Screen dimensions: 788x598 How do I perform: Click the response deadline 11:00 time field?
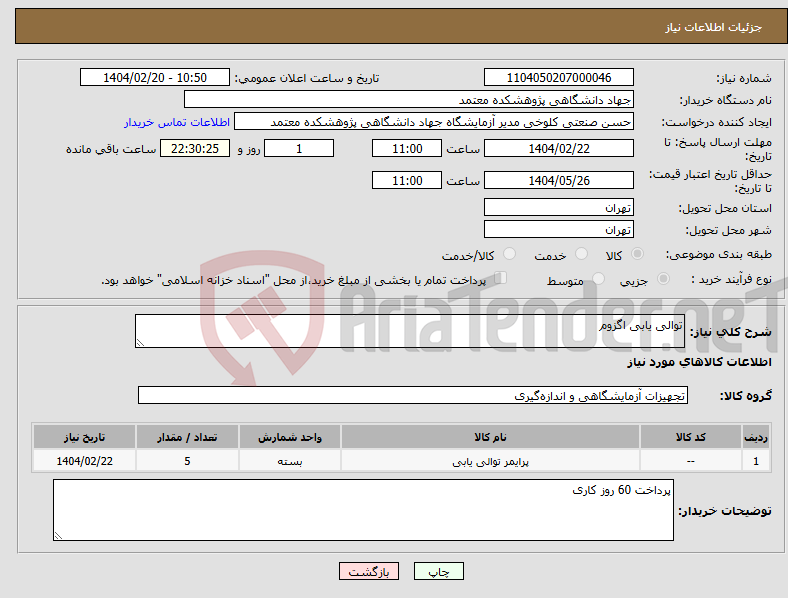407,148
